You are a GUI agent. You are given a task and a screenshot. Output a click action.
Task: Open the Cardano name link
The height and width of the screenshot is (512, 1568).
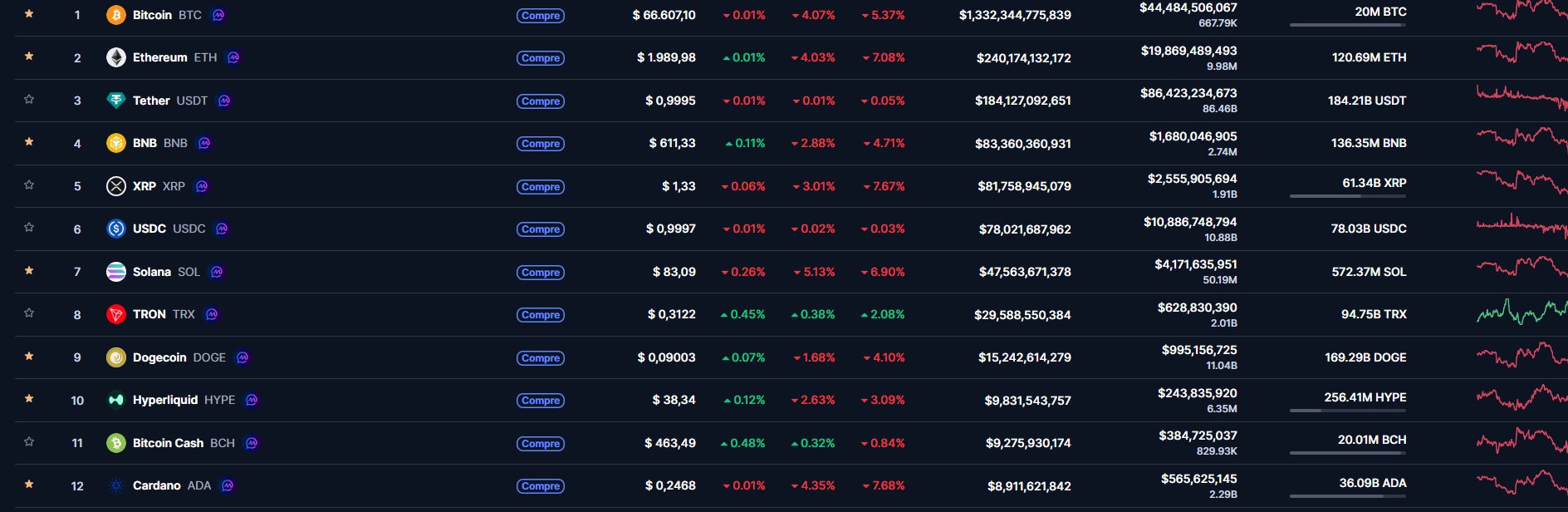156,485
